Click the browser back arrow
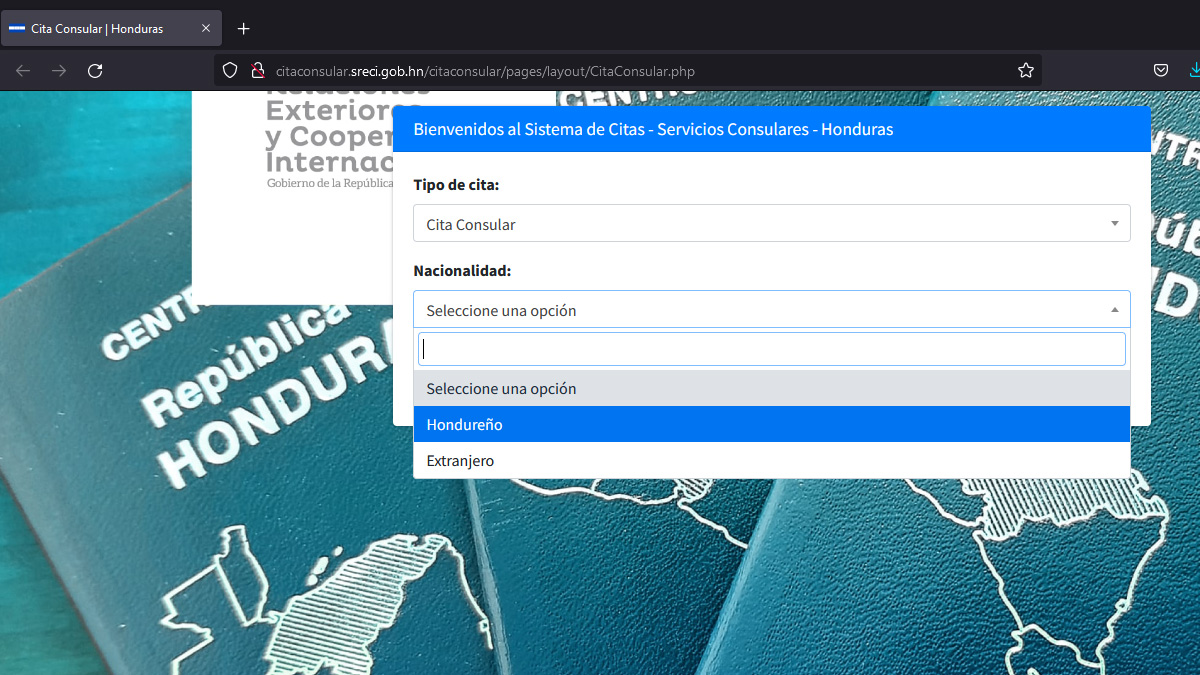 coord(23,70)
